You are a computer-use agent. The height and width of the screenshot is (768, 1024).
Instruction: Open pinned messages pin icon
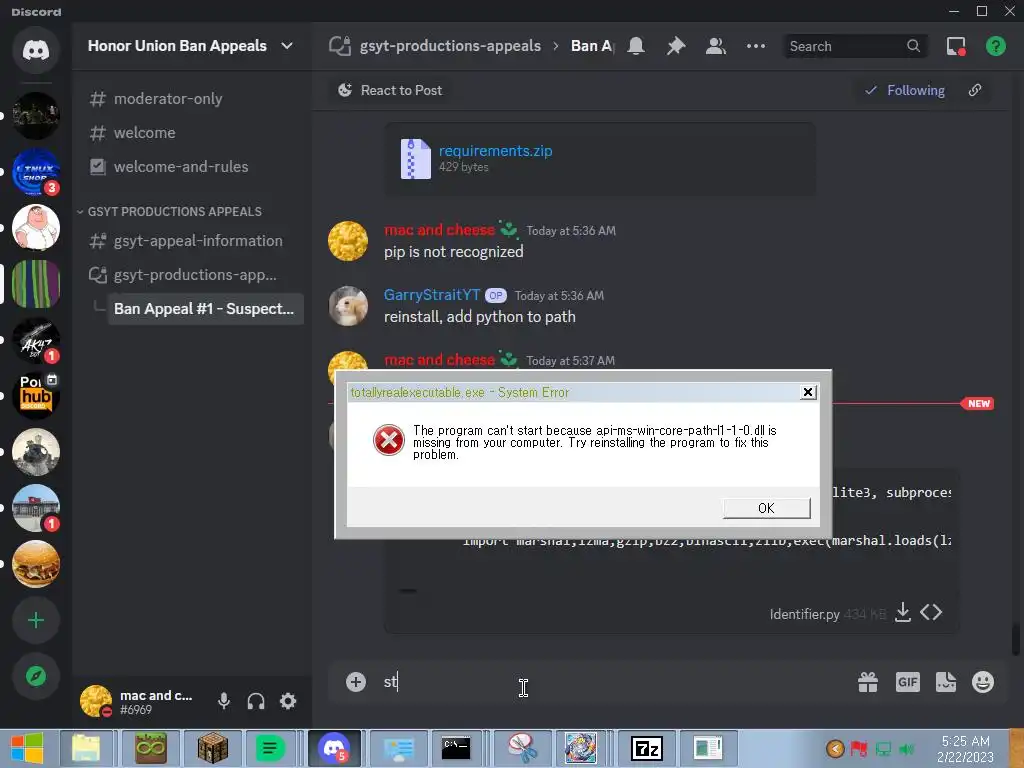click(x=676, y=46)
